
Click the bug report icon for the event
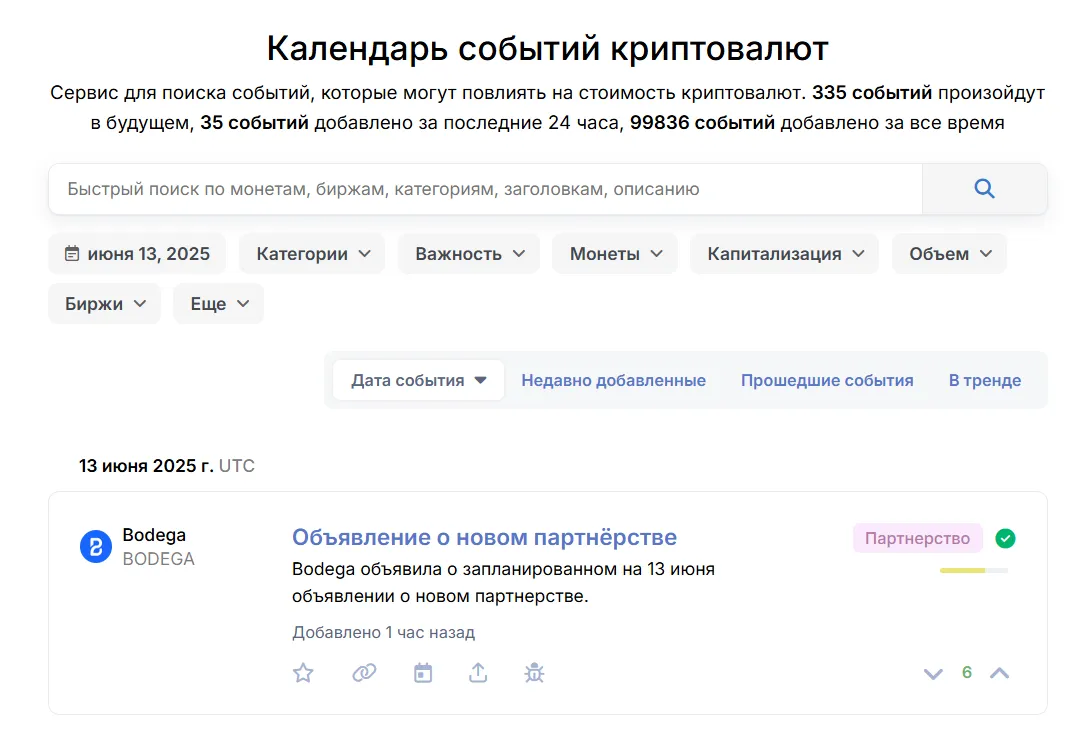(x=534, y=673)
